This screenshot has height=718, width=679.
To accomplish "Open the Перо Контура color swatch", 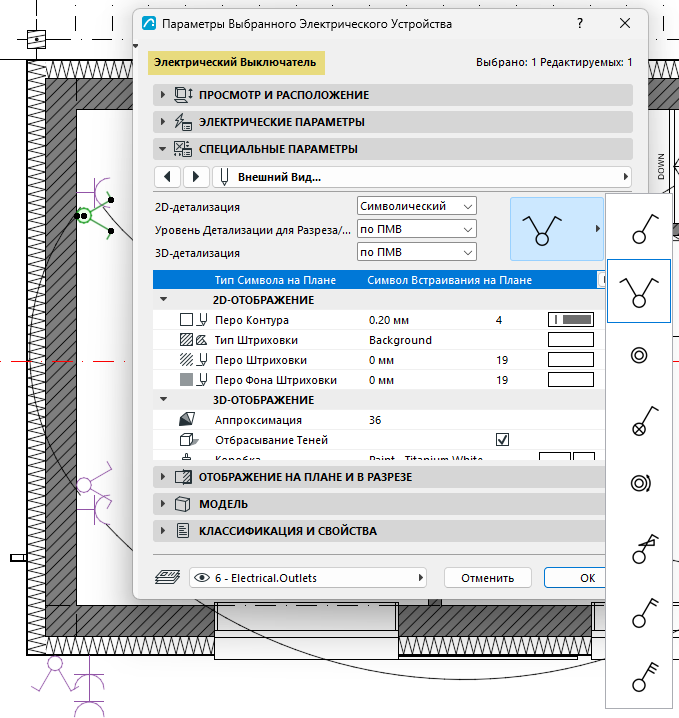I will coord(571,320).
